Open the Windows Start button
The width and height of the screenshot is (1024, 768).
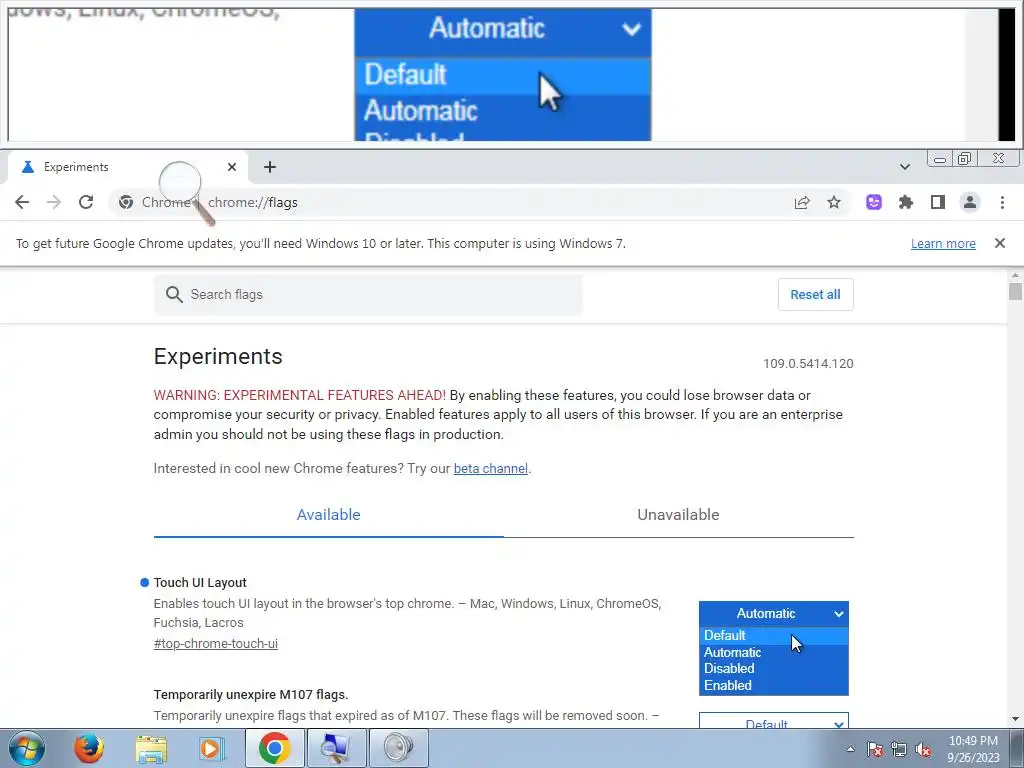27,748
